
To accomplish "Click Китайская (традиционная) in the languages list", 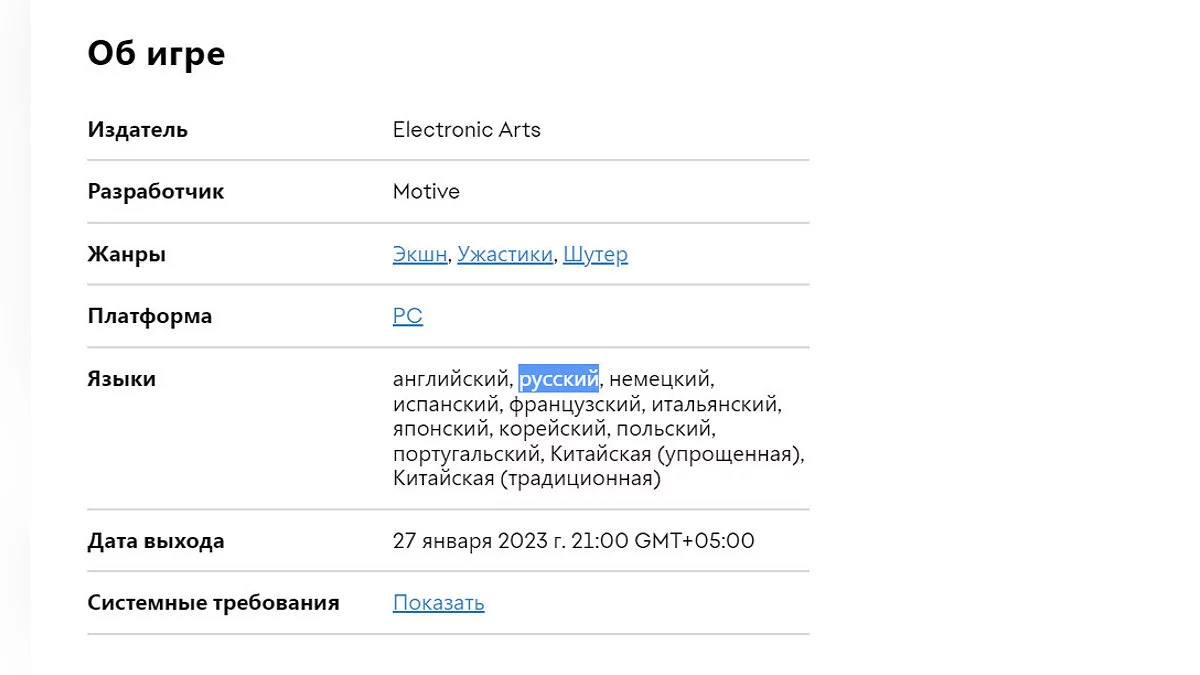I will click(x=527, y=479).
